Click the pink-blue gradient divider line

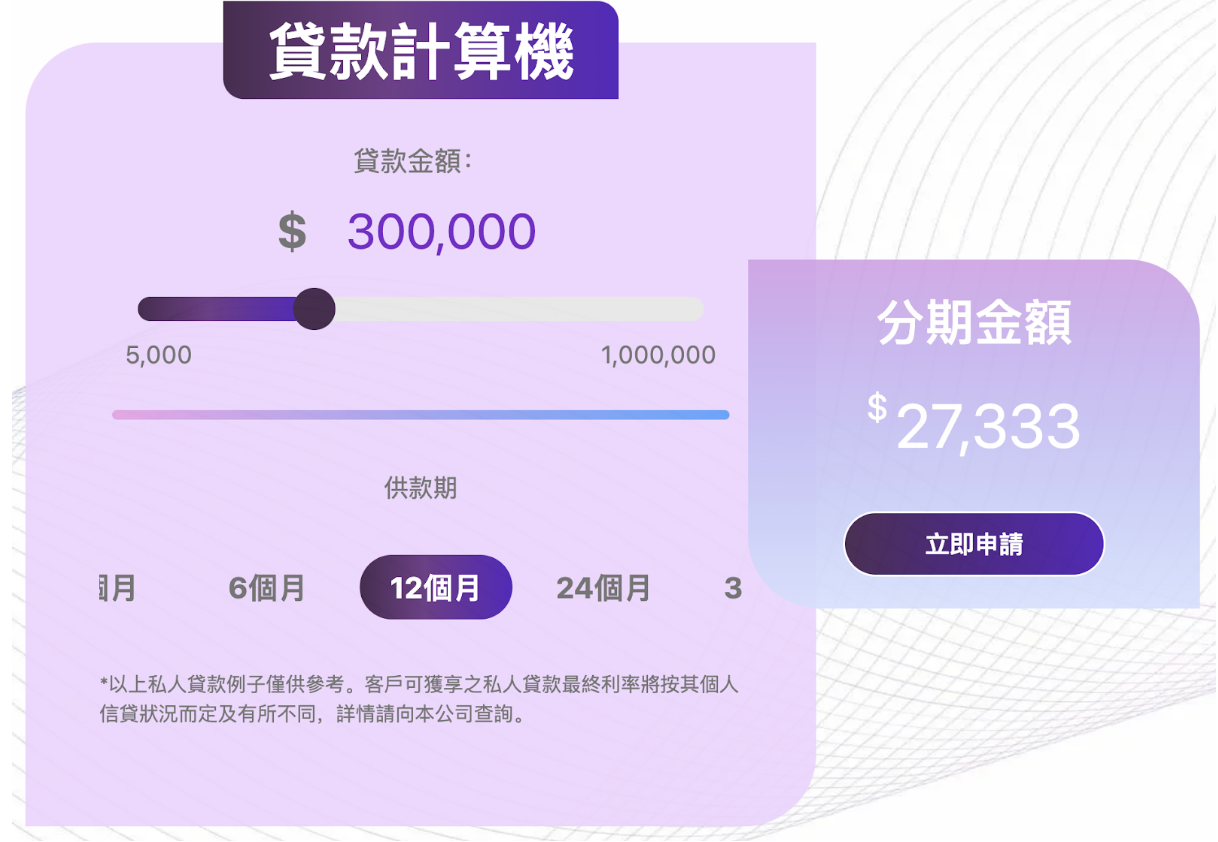[x=420, y=415]
